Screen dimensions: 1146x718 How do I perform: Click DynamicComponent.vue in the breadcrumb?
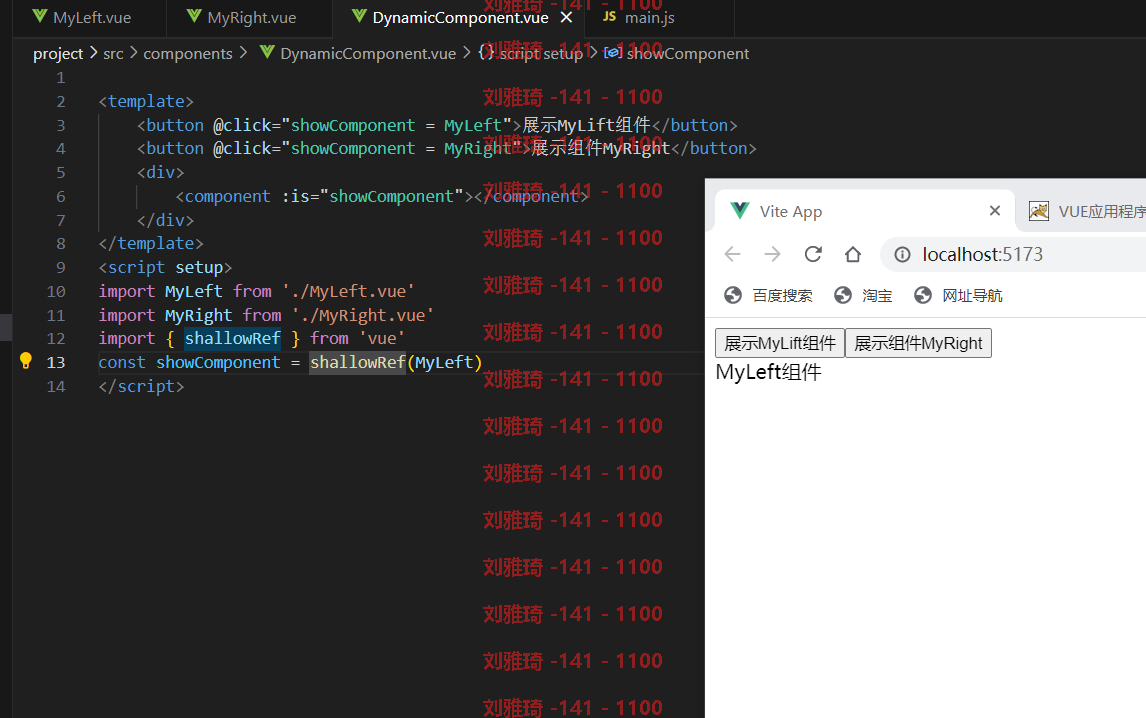coord(368,53)
